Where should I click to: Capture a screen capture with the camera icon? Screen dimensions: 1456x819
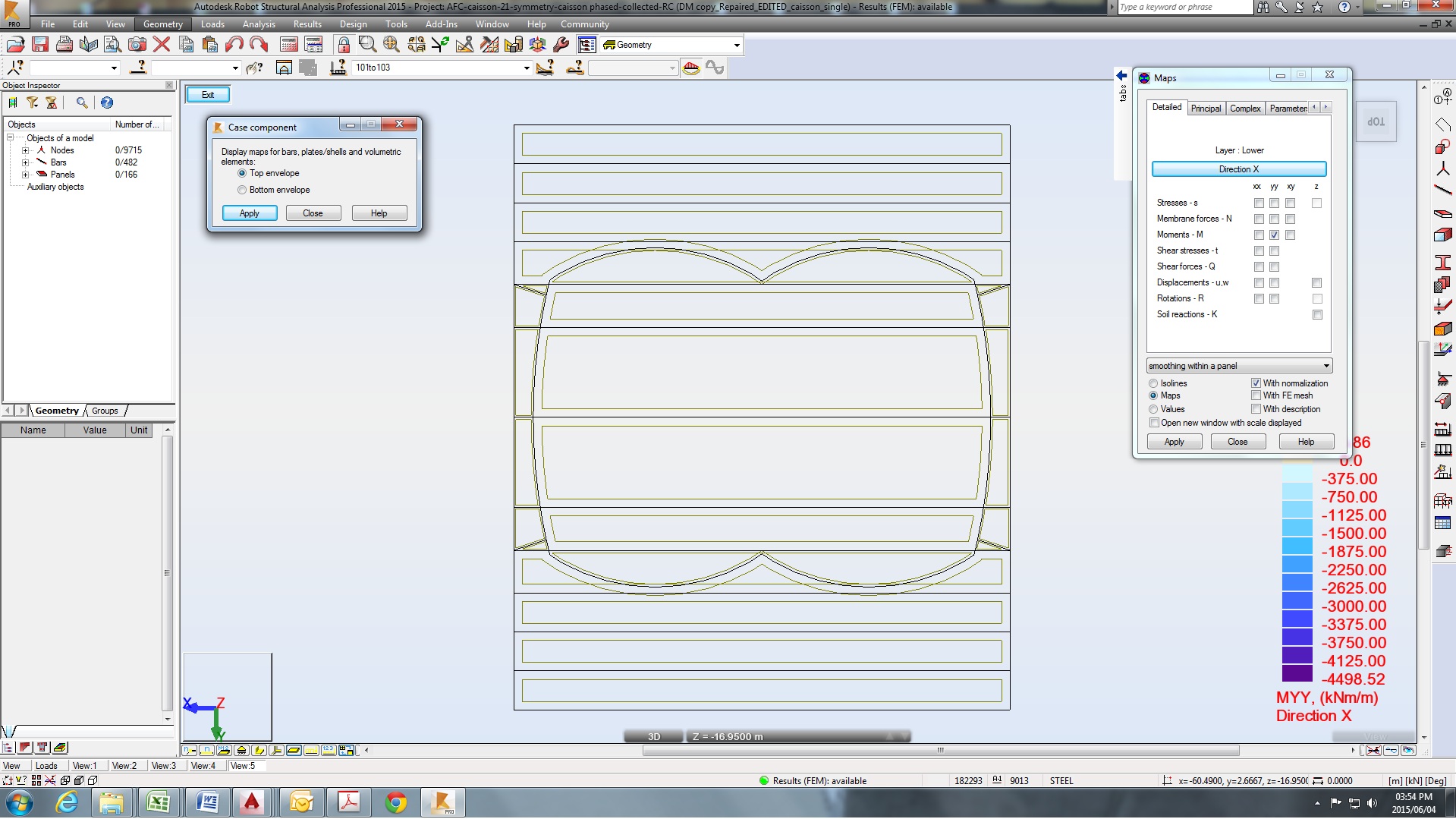tap(137, 44)
